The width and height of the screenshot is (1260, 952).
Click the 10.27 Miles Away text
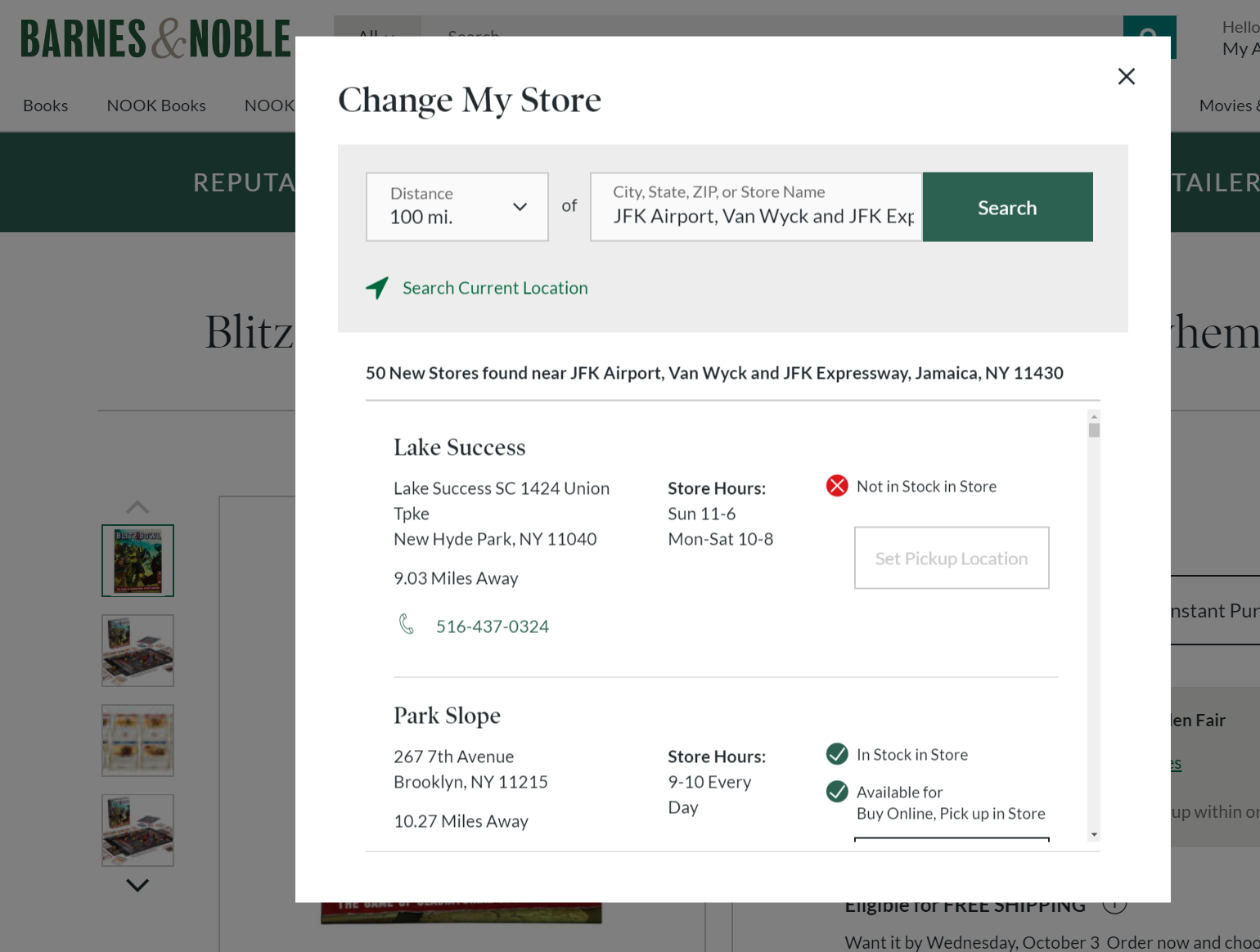point(461,821)
